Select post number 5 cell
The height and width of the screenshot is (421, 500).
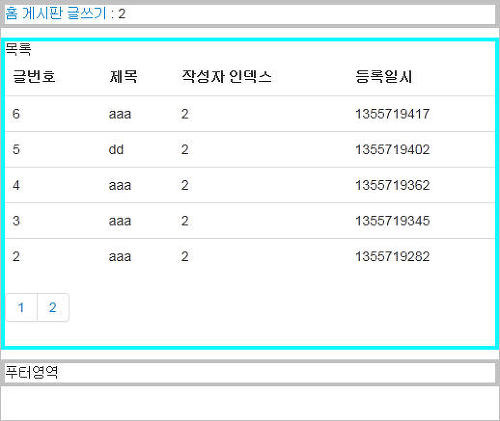click(x=16, y=149)
